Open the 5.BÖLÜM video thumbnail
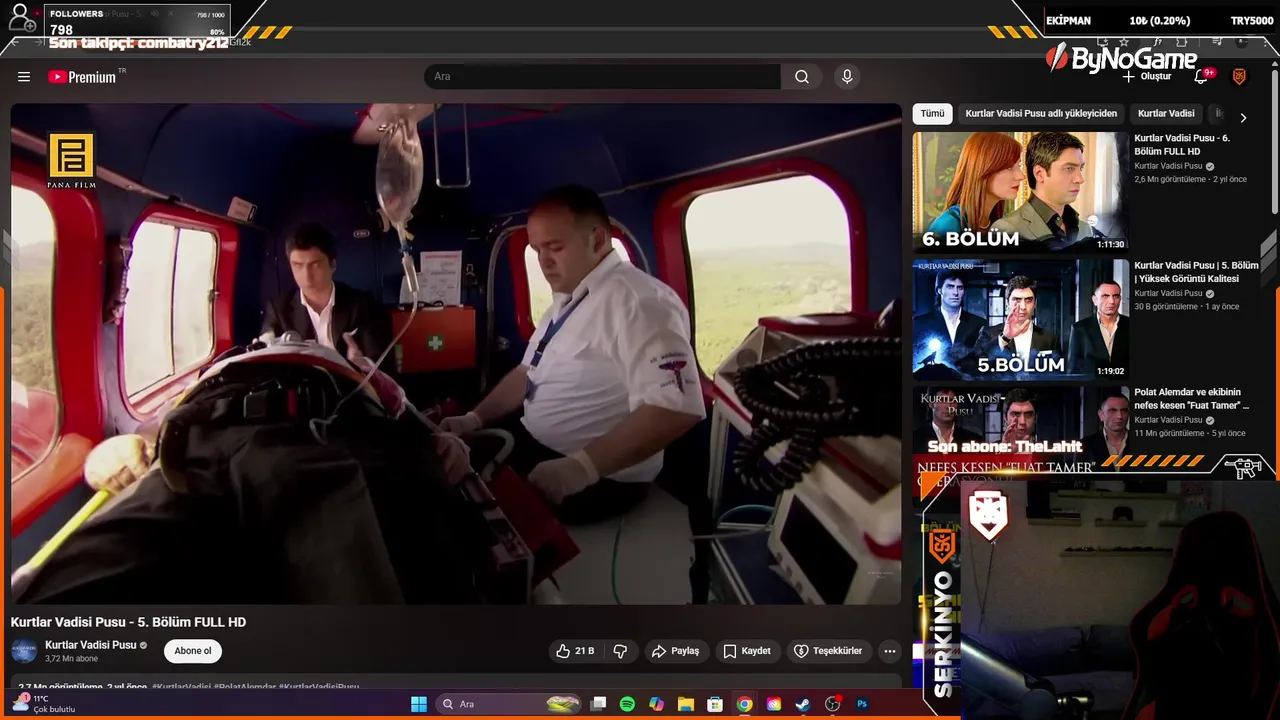Viewport: 1280px width, 720px height. point(1020,319)
